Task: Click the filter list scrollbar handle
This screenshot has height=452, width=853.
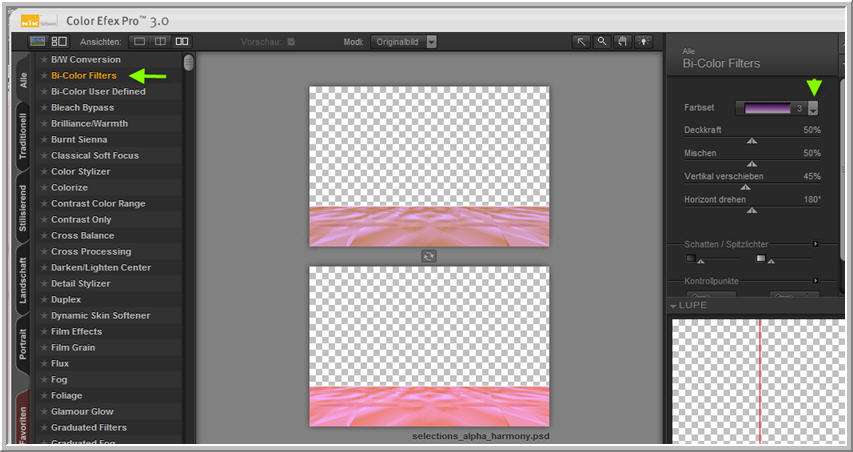Action: point(188,62)
